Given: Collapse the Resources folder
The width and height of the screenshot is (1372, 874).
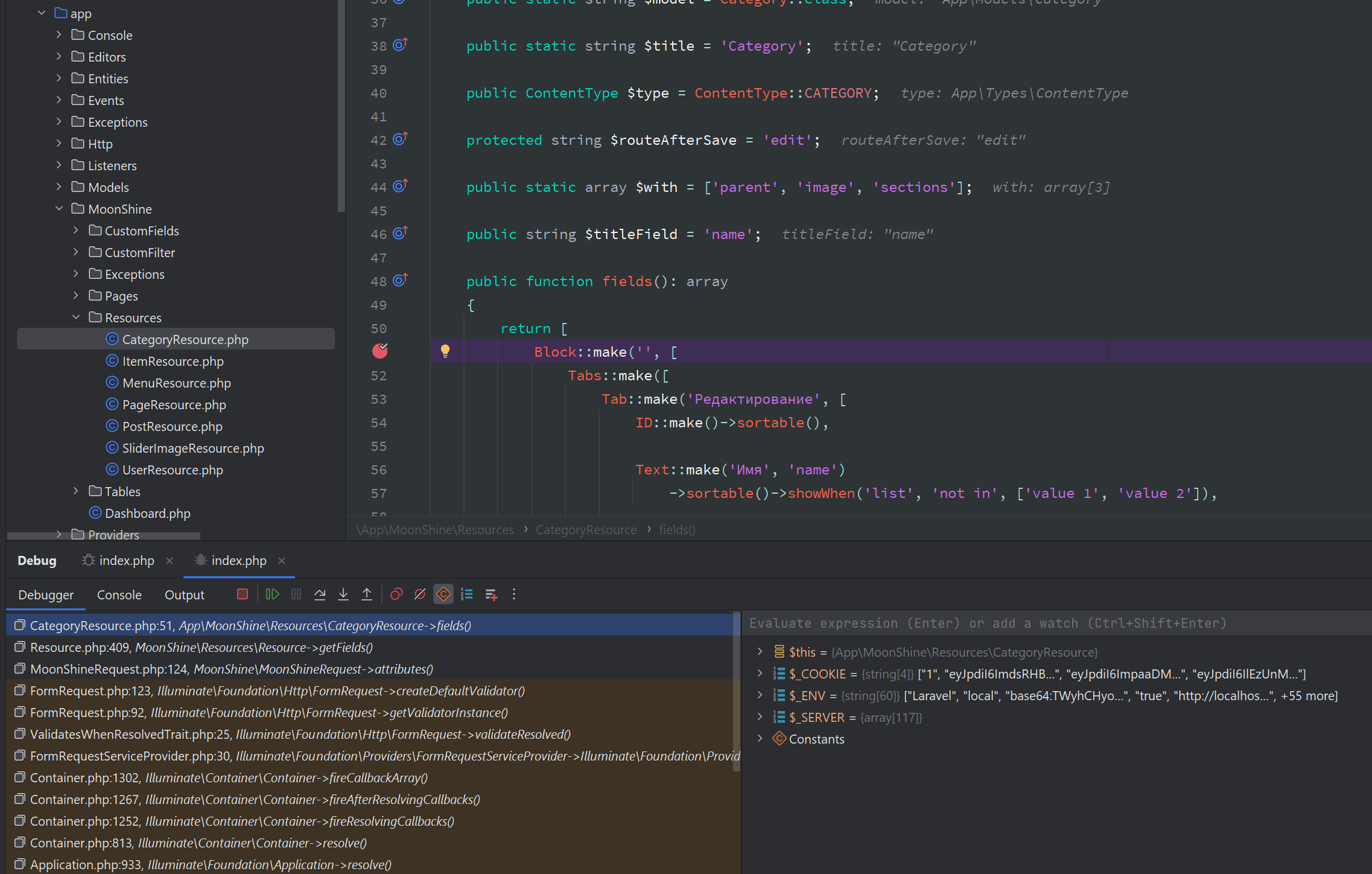Looking at the screenshot, I should (x=75, y=317).
